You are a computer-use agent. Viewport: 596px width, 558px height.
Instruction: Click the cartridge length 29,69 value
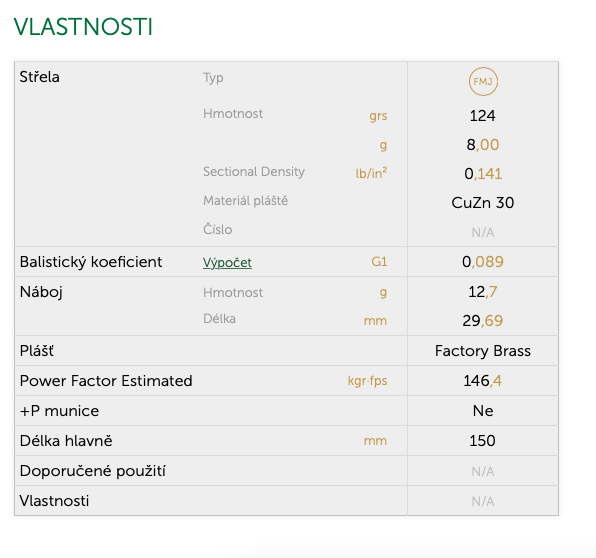coord(483,321)
